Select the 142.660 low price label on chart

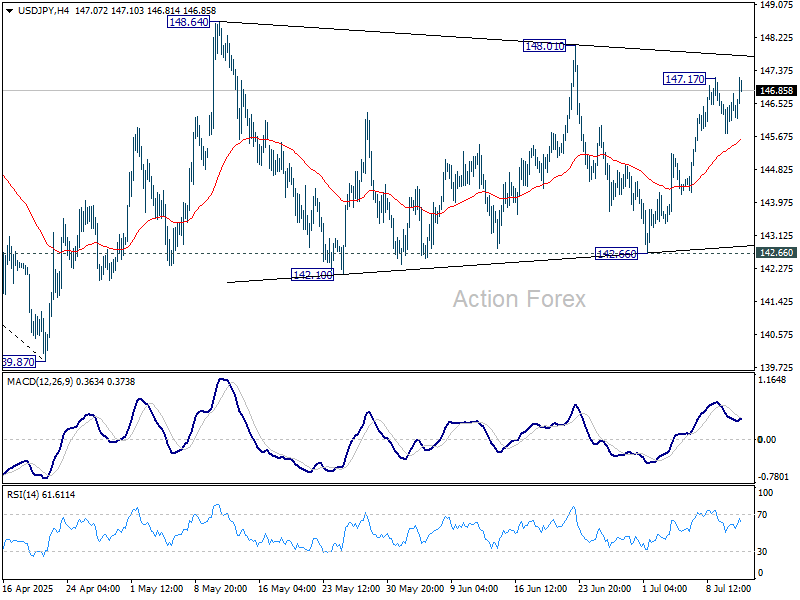pyautogui.click(x=616, y=253)
